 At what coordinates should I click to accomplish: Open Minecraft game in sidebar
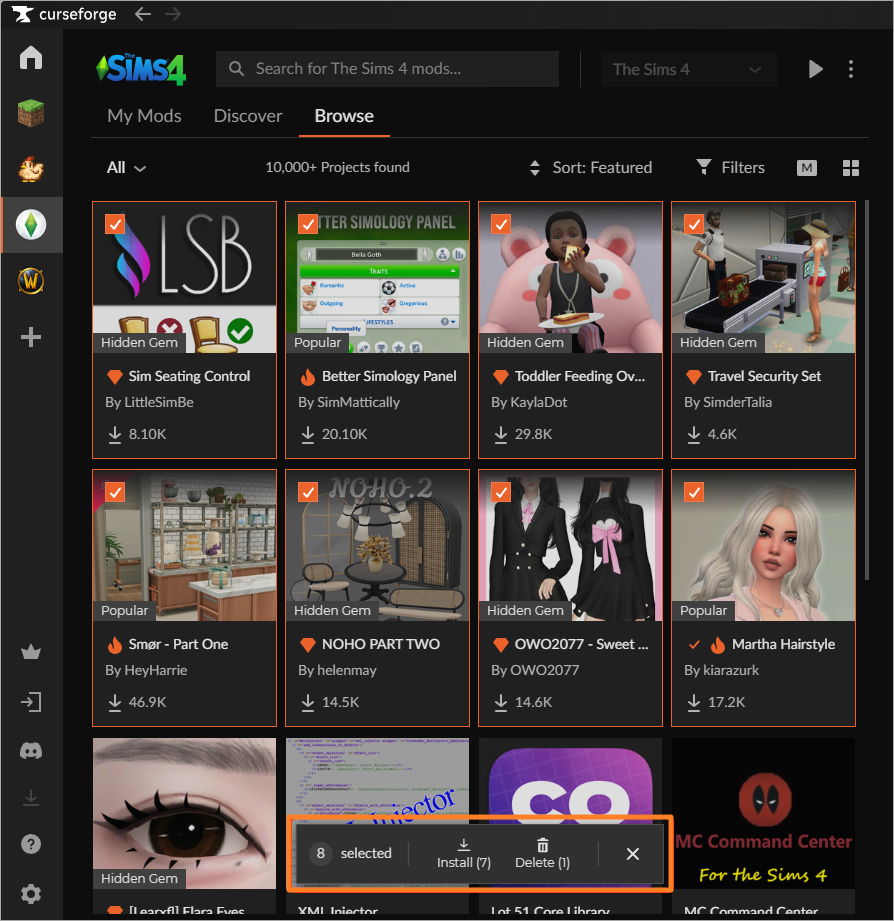click(31, 113)
